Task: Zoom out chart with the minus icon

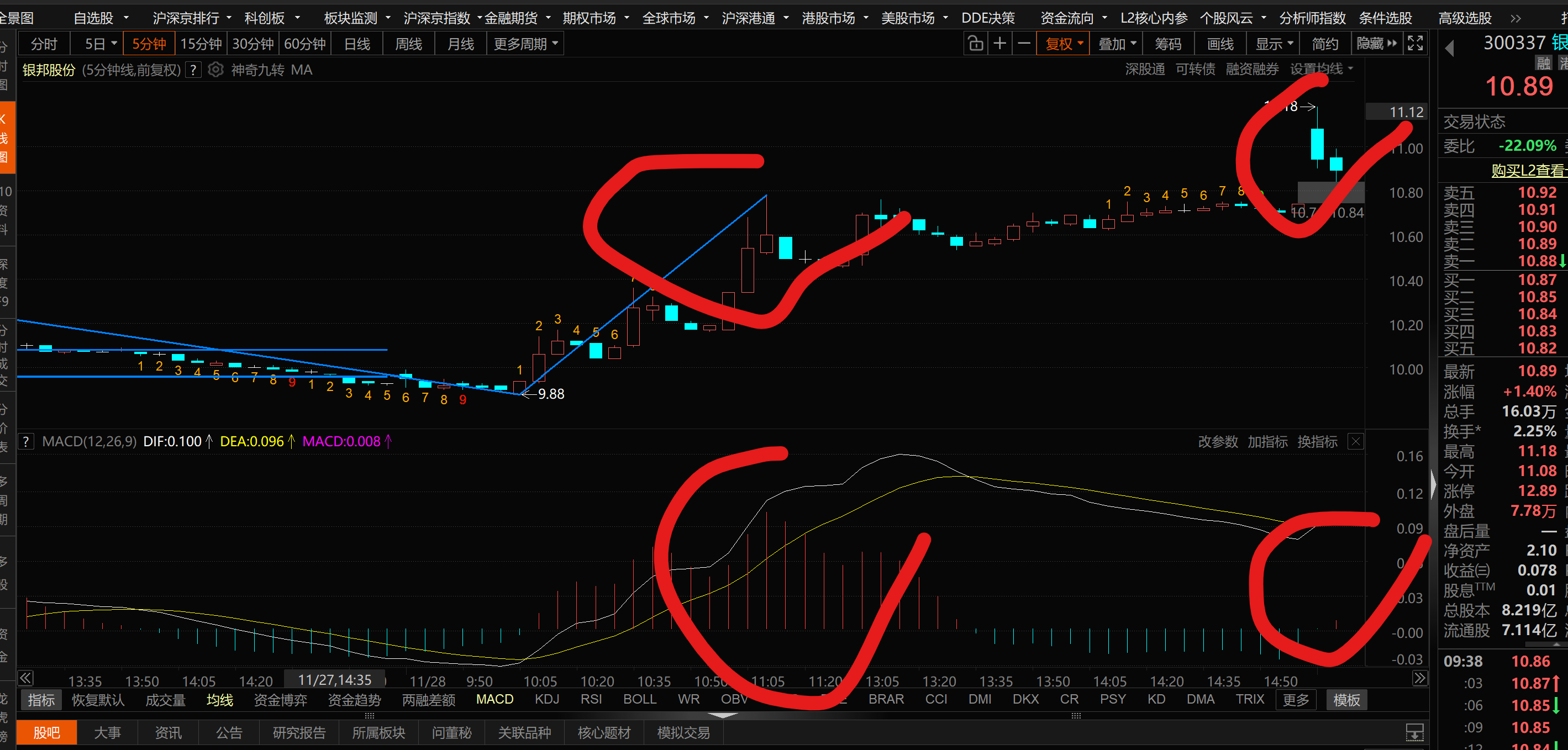Action: click(x=1024, y=44)
